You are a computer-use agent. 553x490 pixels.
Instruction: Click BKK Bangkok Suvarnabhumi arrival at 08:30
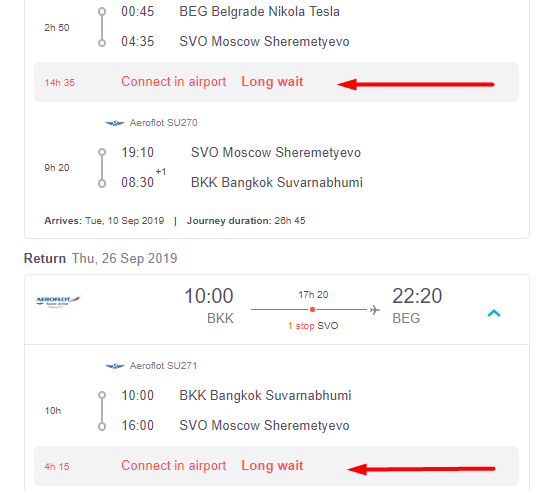point(276,183)
